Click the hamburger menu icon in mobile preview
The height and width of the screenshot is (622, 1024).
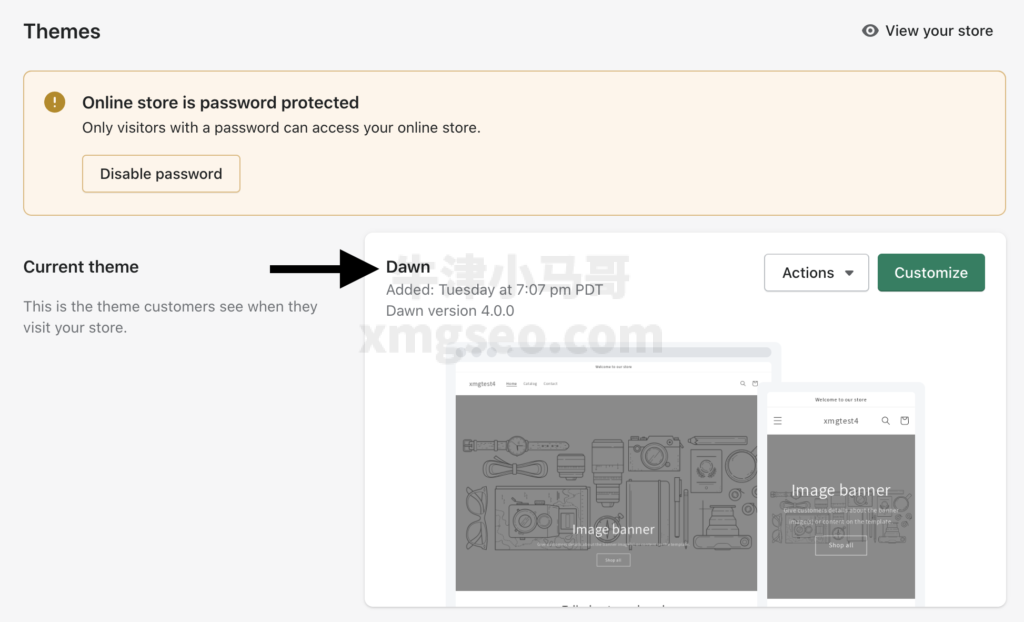click(778, 421)
